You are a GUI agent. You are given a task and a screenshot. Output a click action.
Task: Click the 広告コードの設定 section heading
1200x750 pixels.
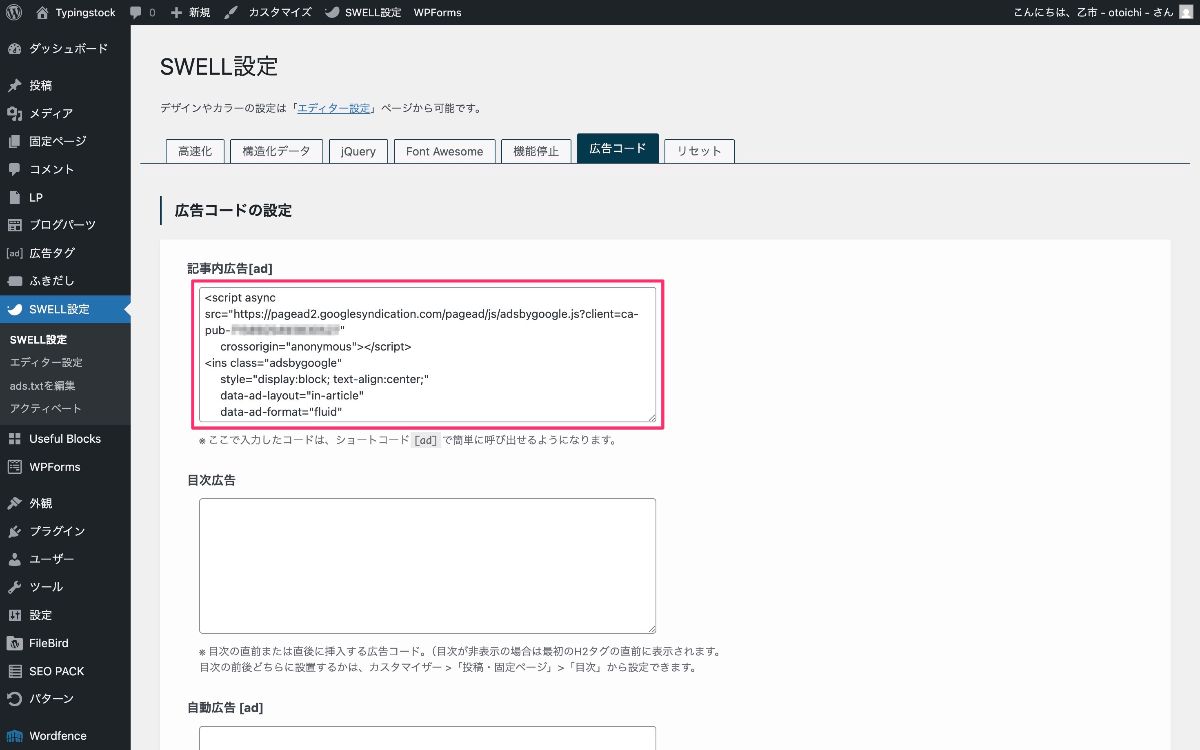click(233, 211)
